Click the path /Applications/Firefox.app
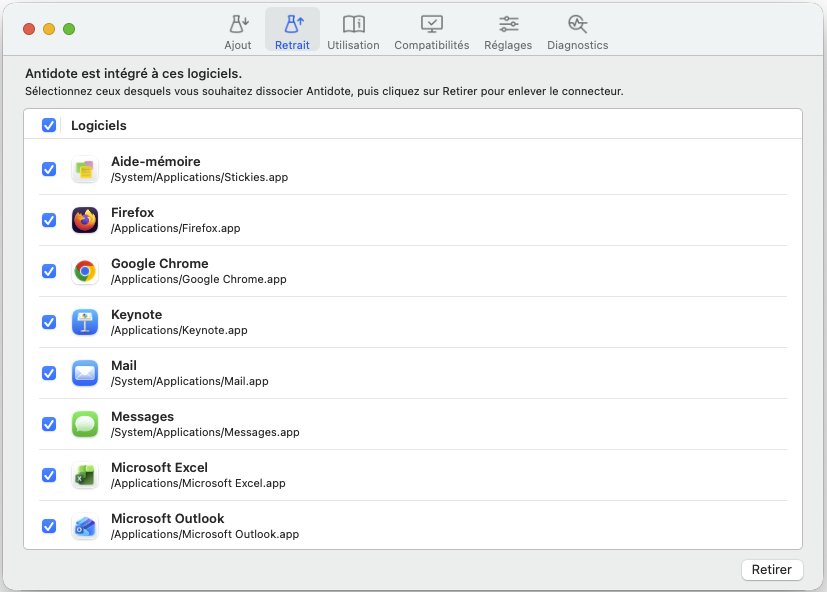Viewport: 827px width, 592px height. tap(176, 228)
